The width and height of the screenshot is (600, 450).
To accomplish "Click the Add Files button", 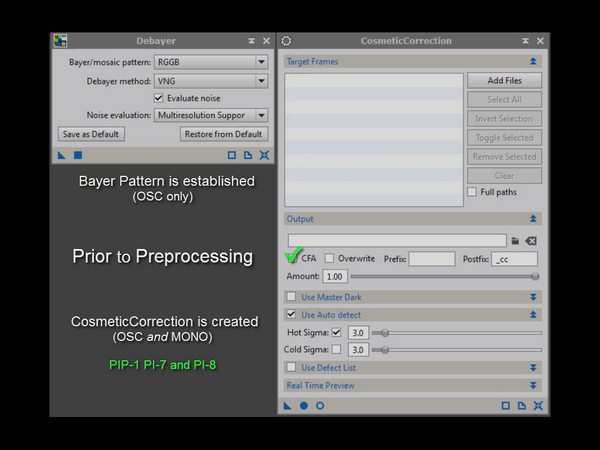I will [504, 81].
